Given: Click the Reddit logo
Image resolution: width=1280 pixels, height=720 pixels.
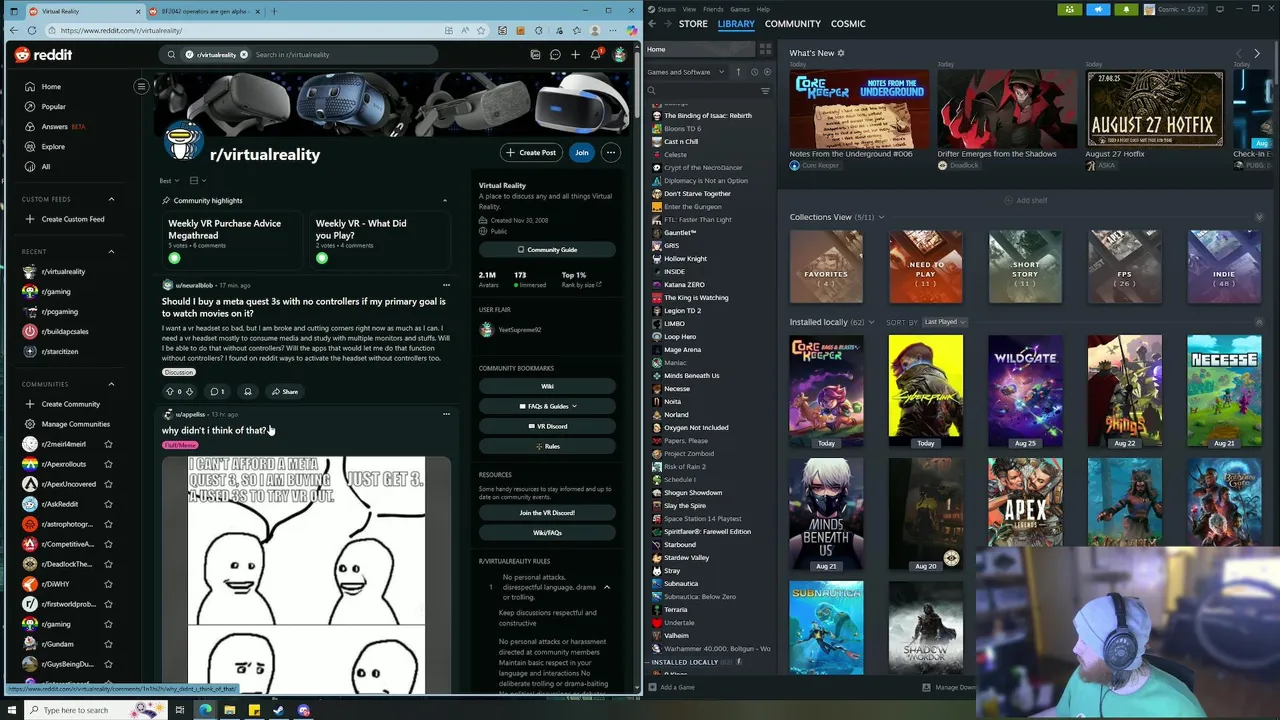Looking at the screenshot, I should tap(43, 55).
